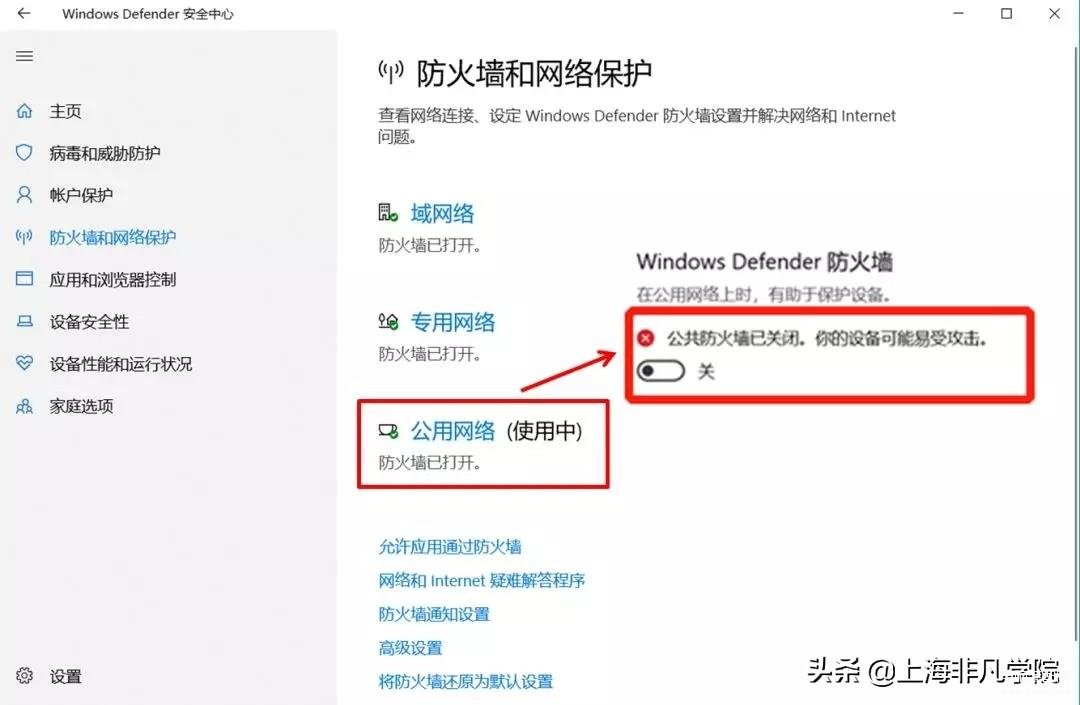
Task: Click the back arrow in title bar
Action: pyautogui.click(x=24, y=13)
